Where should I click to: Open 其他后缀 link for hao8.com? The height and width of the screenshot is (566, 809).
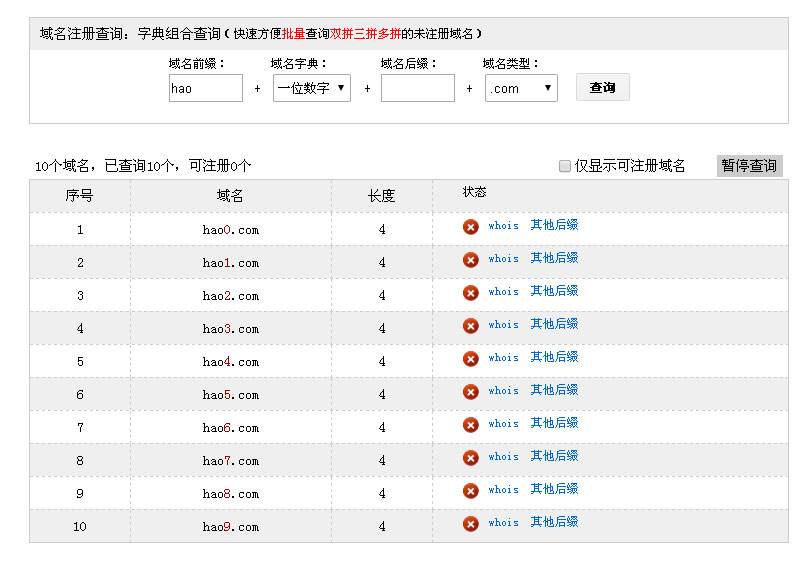[x=555, y=489]
